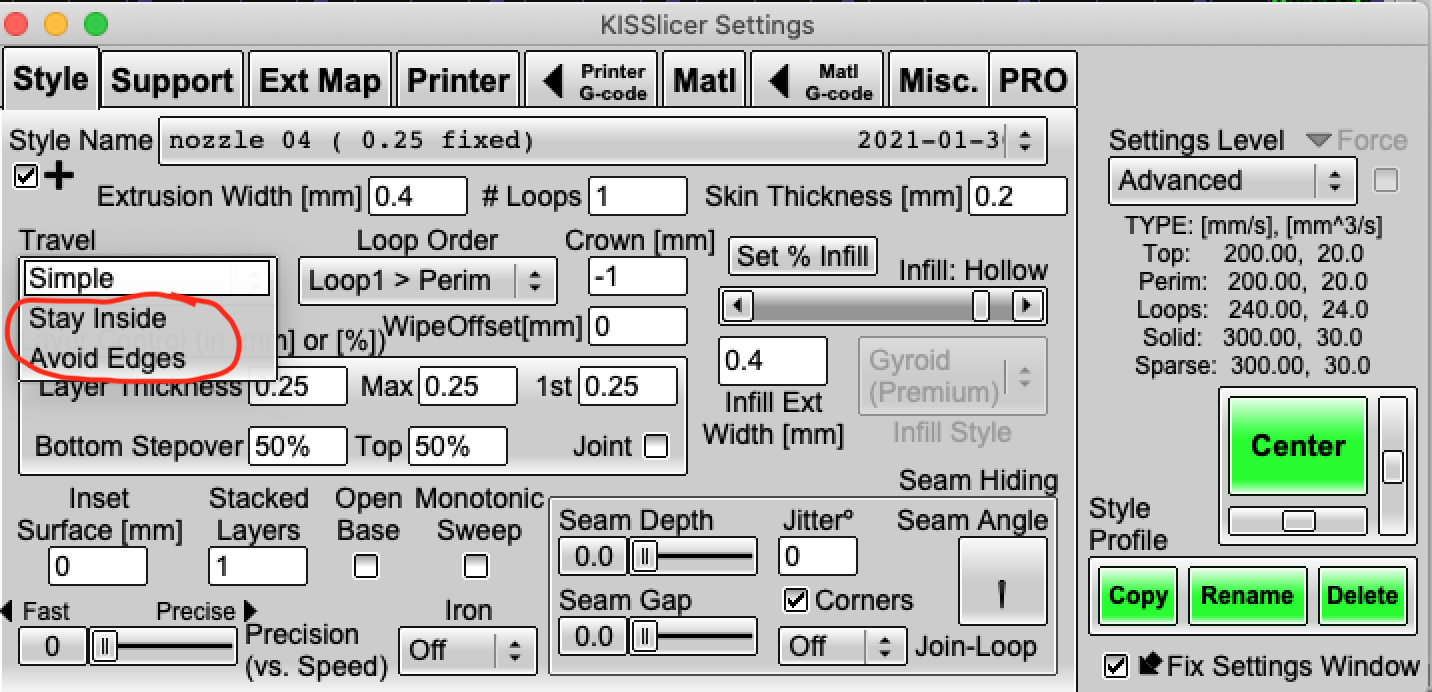This screenshot has width=1432, height=692.
Task: Open the PRO tab
Action: click(1033, 80)
